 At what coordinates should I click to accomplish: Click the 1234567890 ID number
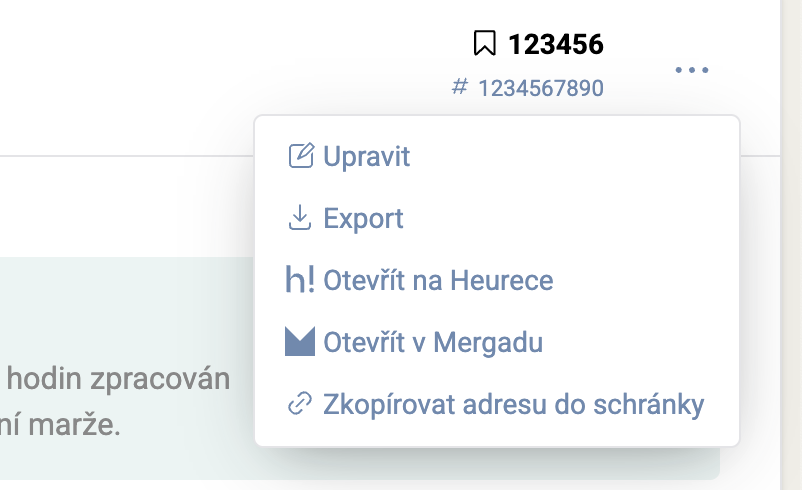click(541, 88)
